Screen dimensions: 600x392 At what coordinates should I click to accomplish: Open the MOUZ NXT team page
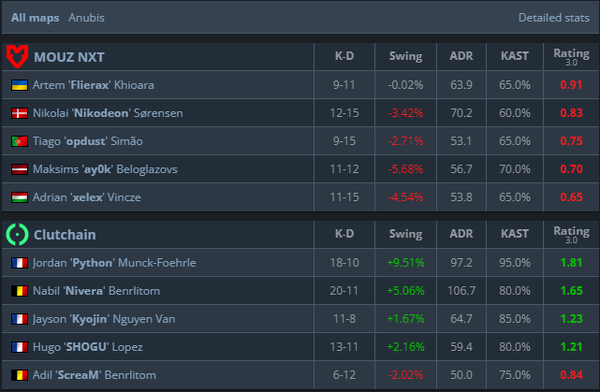pos(69,57)
